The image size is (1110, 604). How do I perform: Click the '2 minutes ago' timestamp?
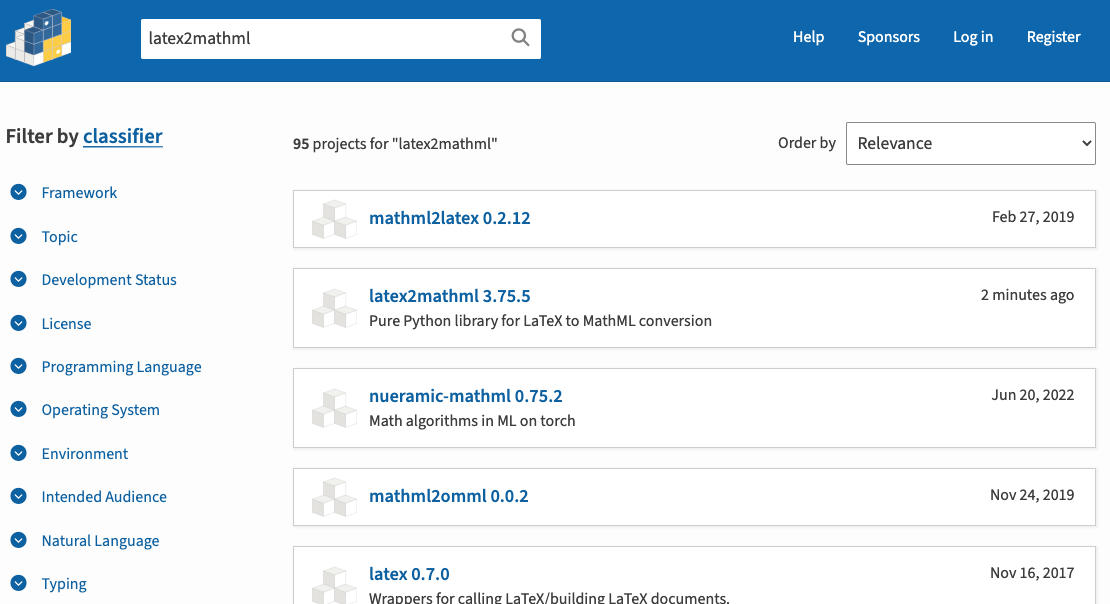coord(1027,295)
